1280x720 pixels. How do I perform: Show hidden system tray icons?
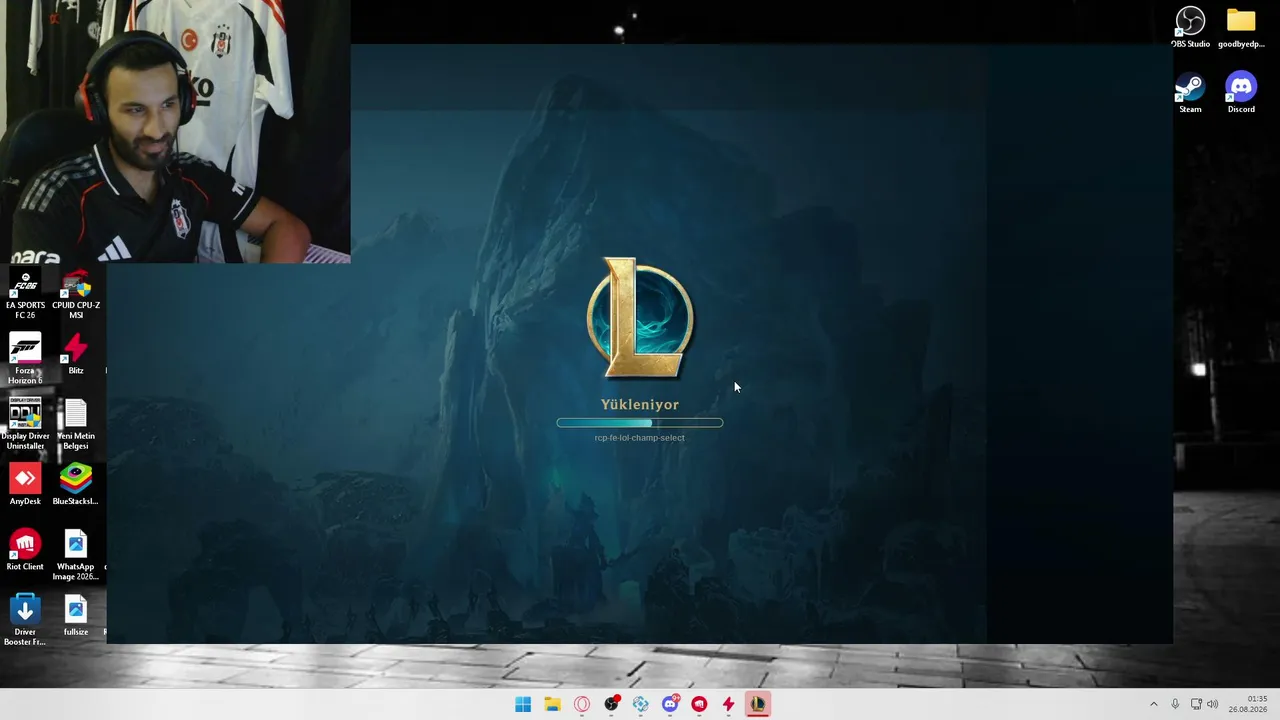point(1153,704)
